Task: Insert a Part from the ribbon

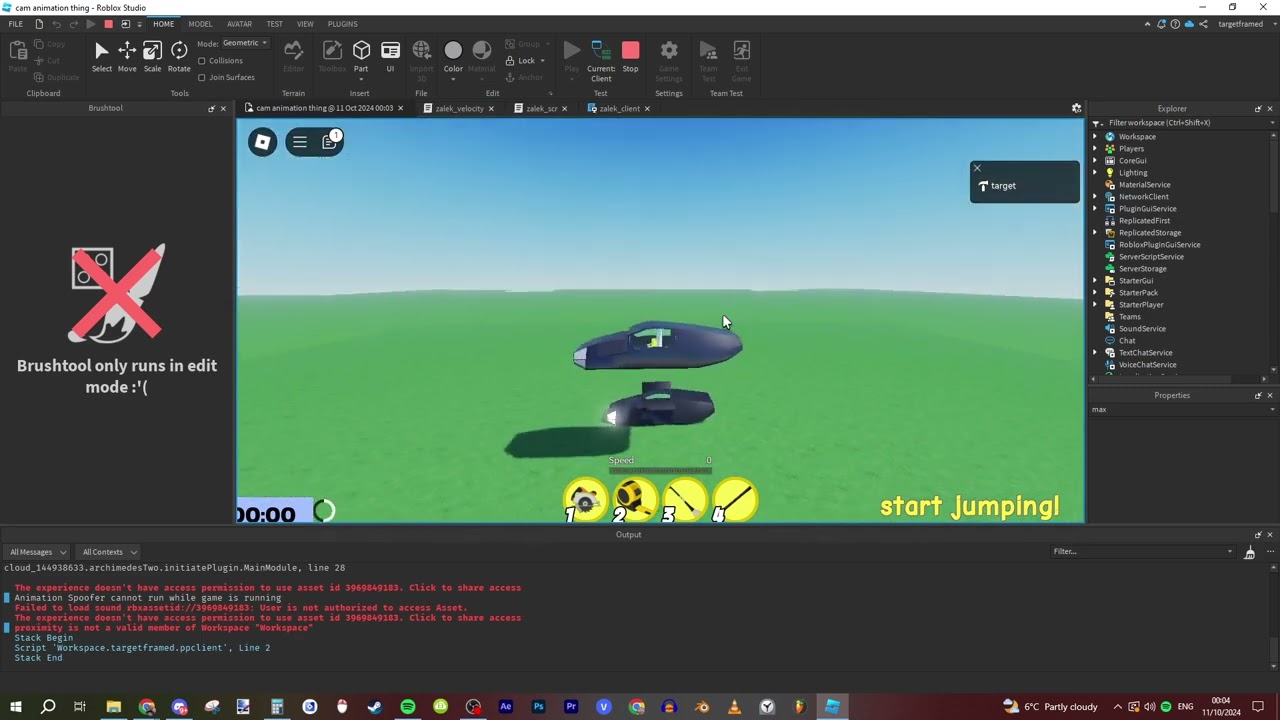Action: (x=361, y=57)
